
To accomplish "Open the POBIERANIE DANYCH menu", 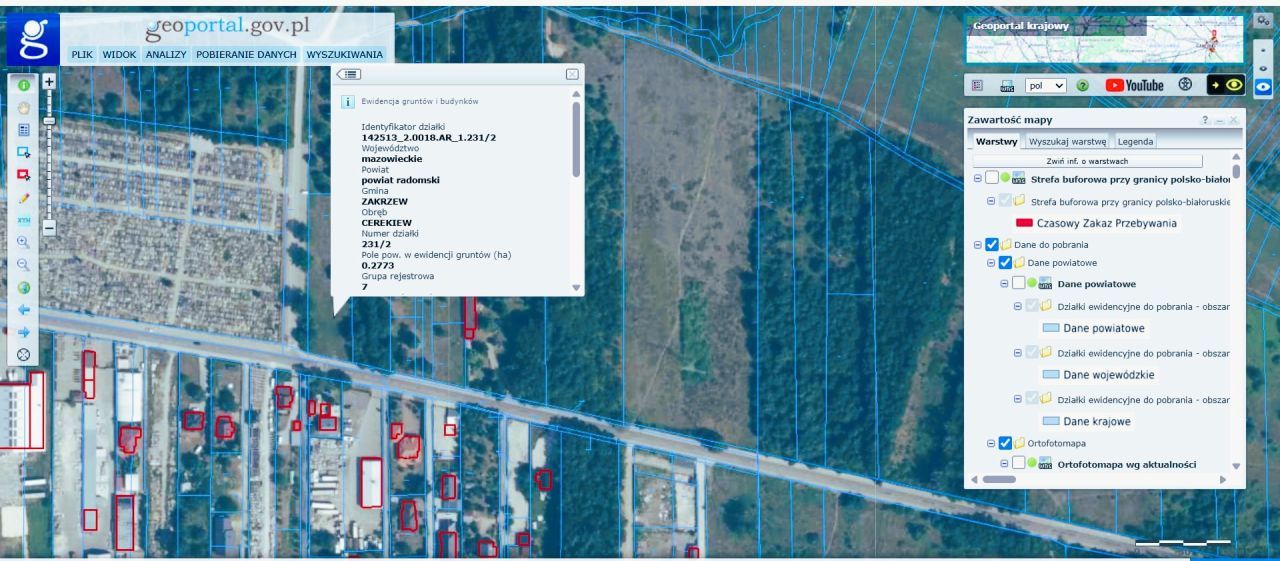I will 246,54.
